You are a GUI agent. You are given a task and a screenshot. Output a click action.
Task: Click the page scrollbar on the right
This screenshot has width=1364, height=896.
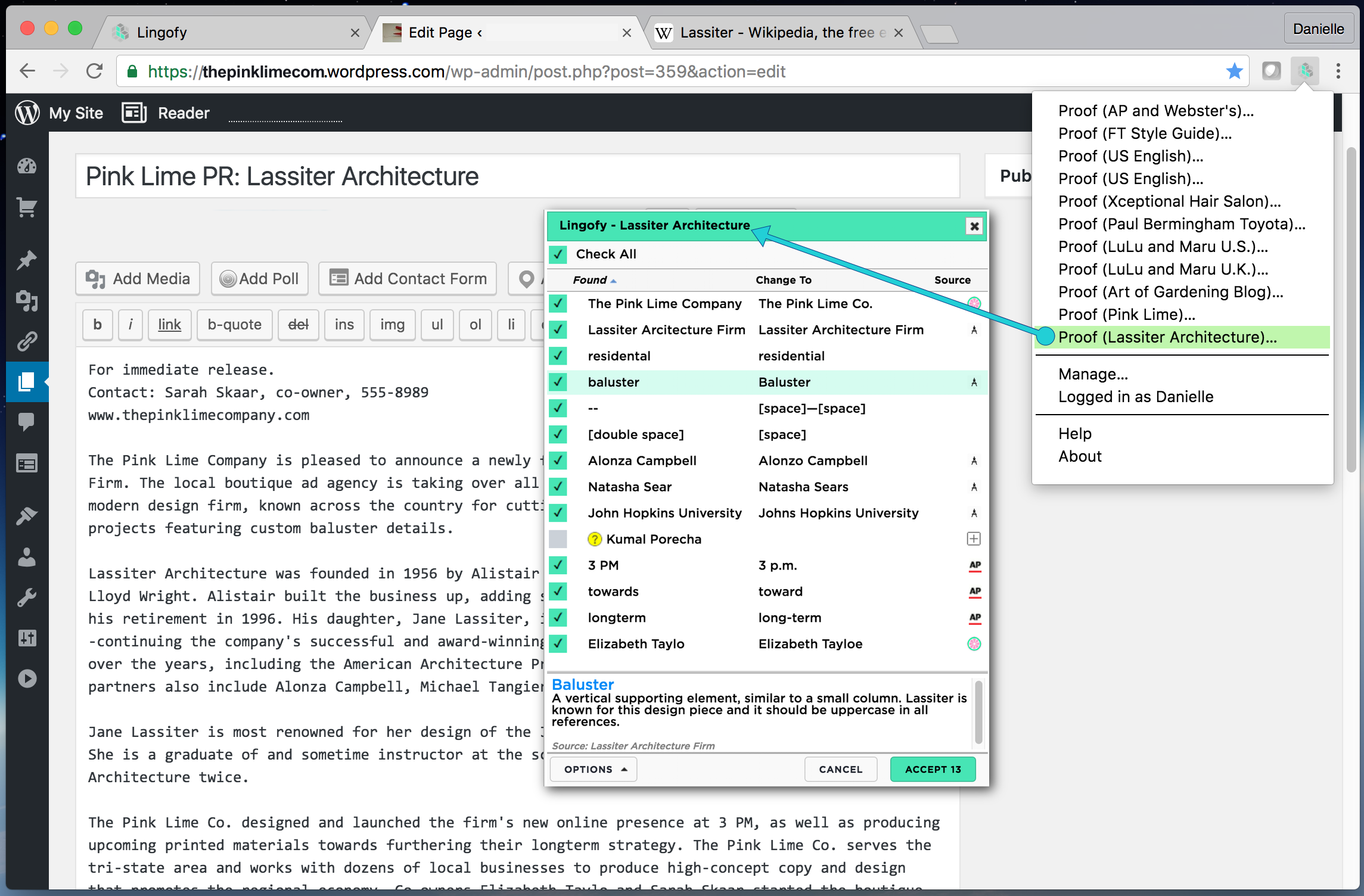[x=1351, y=310]
